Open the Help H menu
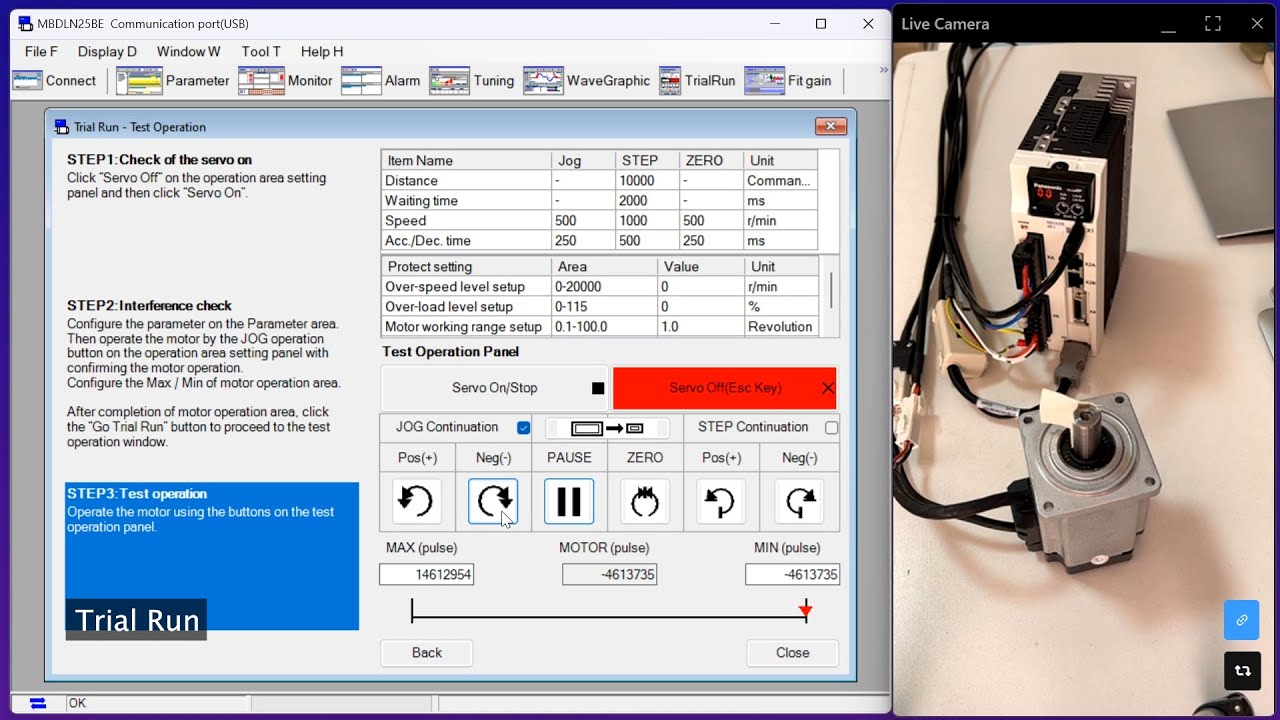The height and width of the screenshot is (720, 1280). click(322, 51)
